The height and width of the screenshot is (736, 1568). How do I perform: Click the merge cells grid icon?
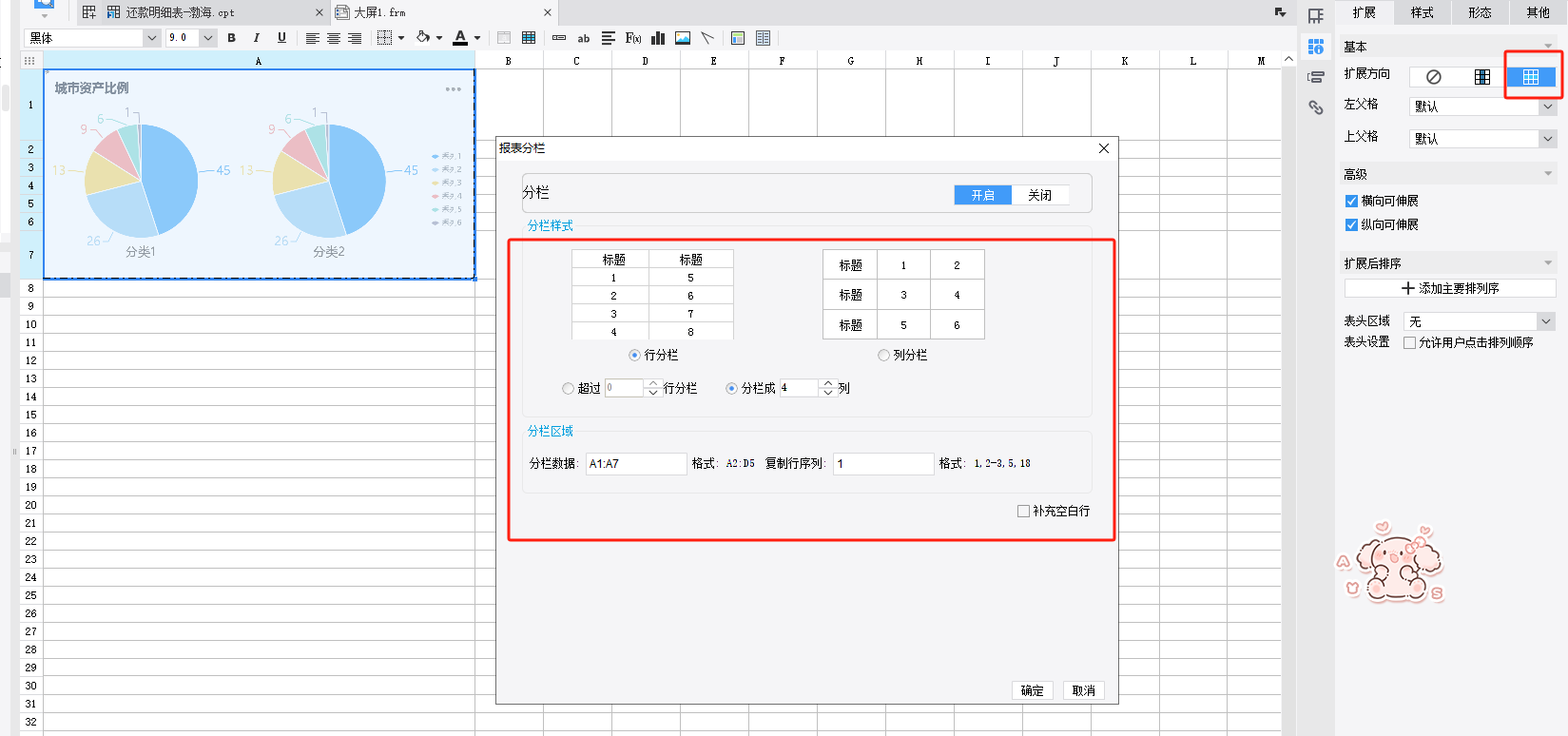[529, 38]
